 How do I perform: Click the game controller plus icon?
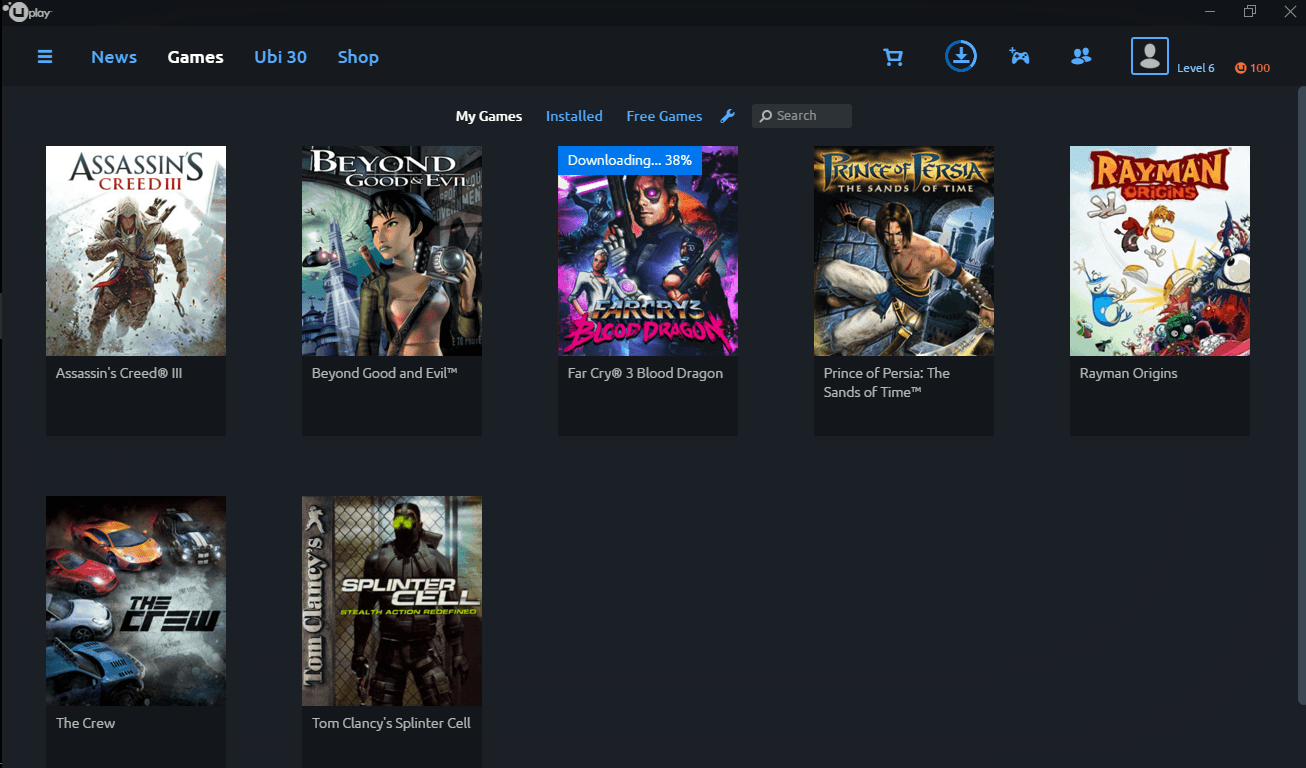point(1019,57)
